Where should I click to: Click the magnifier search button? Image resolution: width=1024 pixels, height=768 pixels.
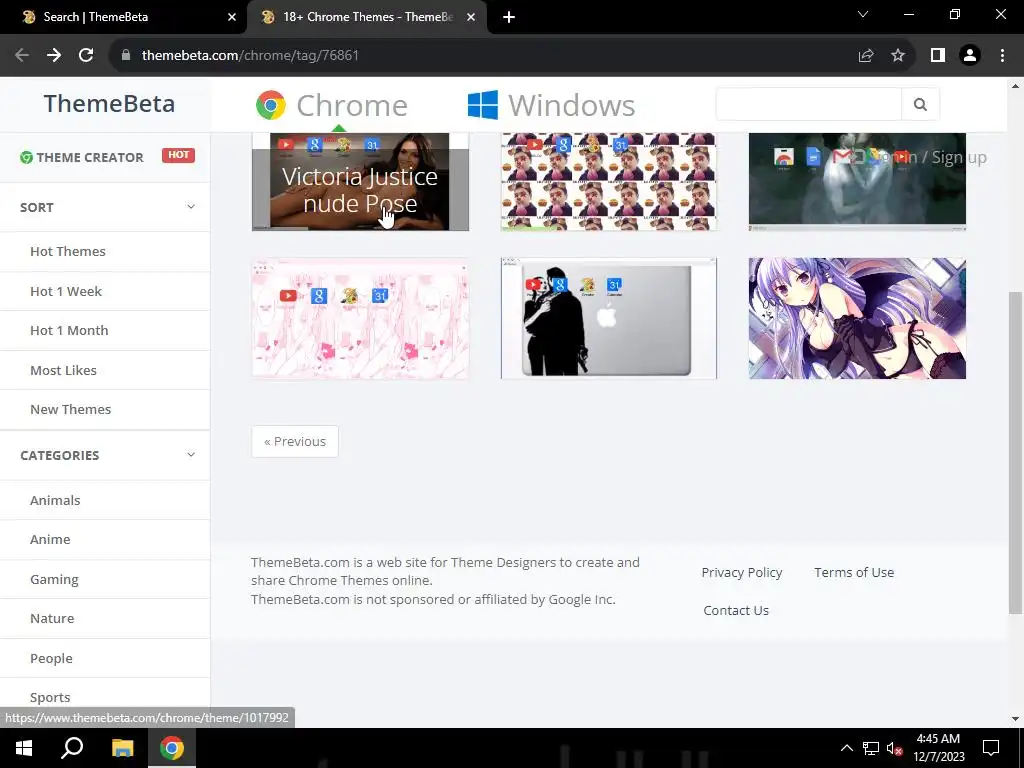coord(920,104)
